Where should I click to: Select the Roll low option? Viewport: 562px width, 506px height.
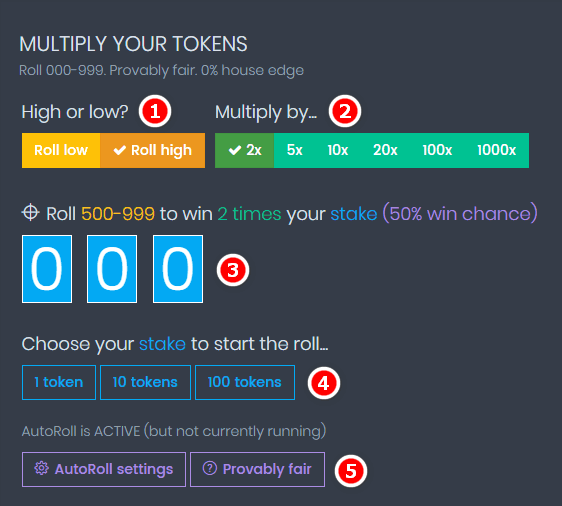click(x=61, y=151)
